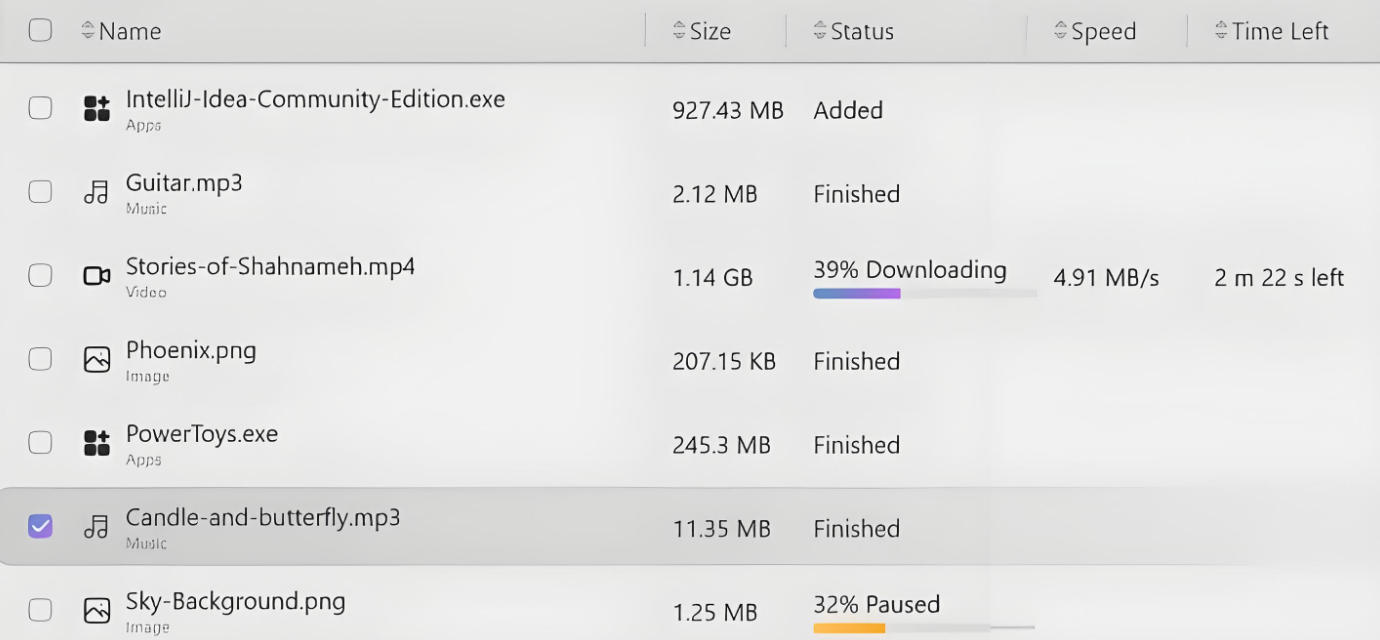Click the music note icon for Guitar.mp3
The image size is (1380, 640).
coord(96,191)
